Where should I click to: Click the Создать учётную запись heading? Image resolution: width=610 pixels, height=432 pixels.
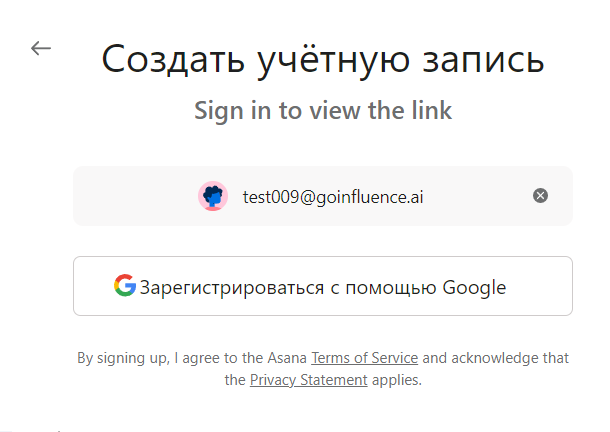click(x=322, y=59)
